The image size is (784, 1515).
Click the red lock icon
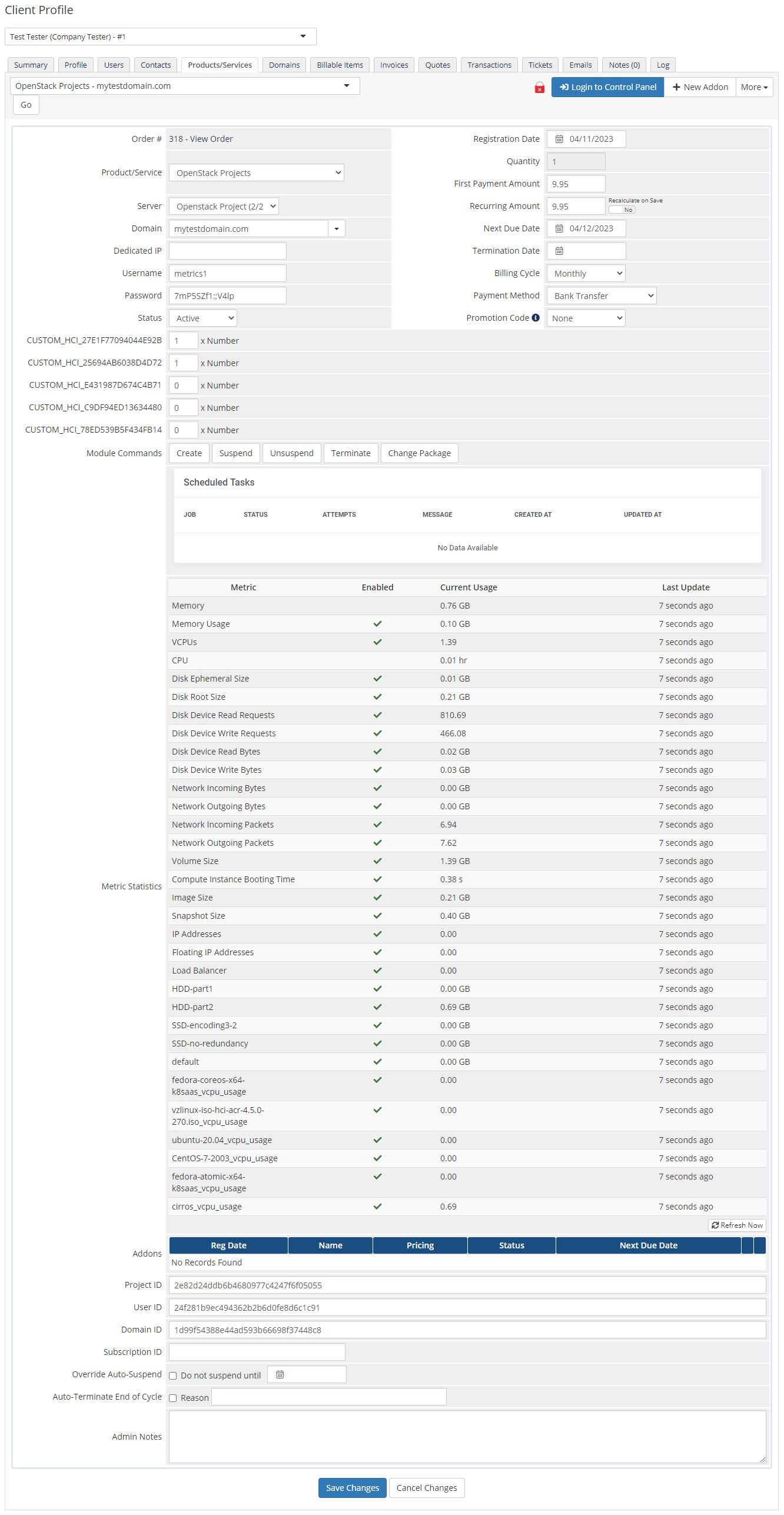pyautogui.click(x=539, y=87)
